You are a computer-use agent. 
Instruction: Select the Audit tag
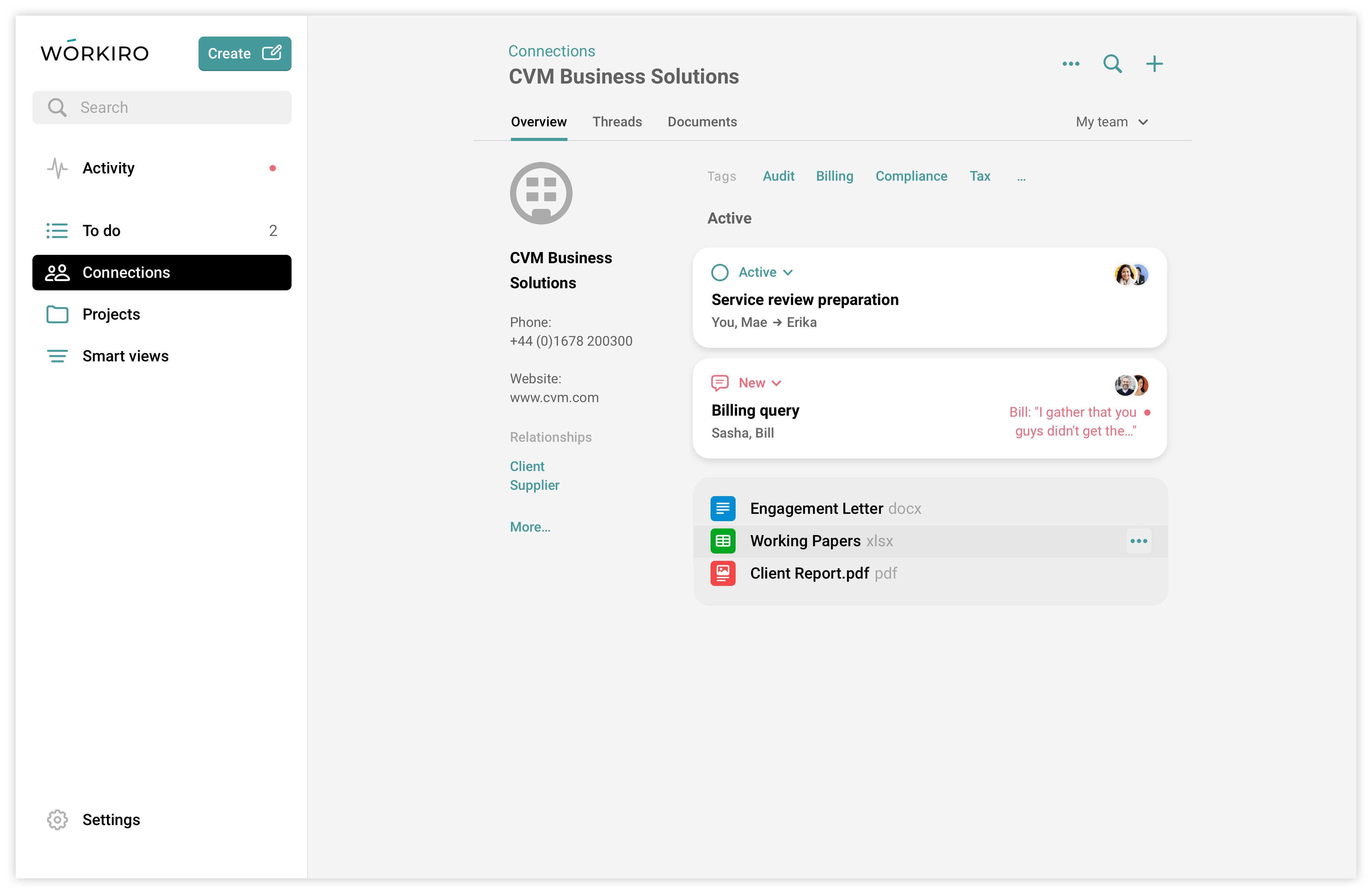[x=778, y=176]
